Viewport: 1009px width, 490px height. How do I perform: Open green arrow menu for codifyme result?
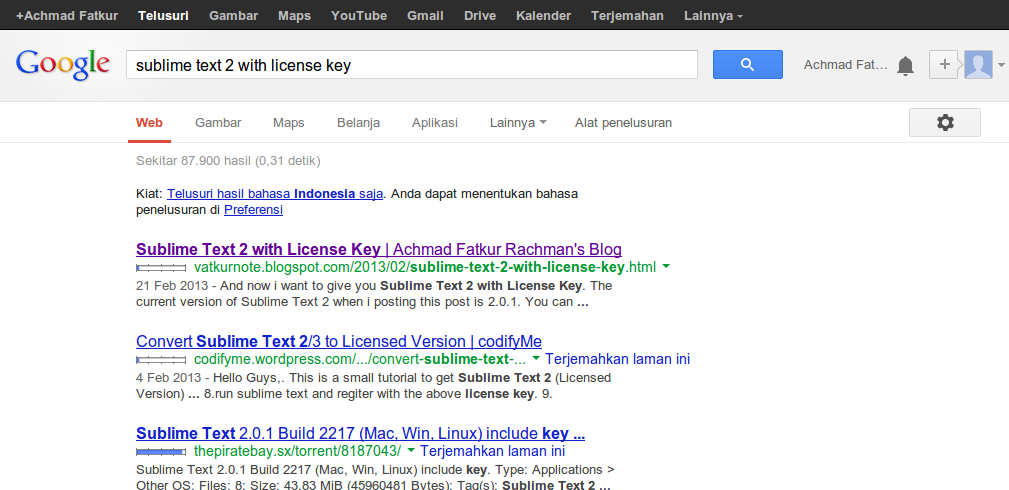point(535,359)
